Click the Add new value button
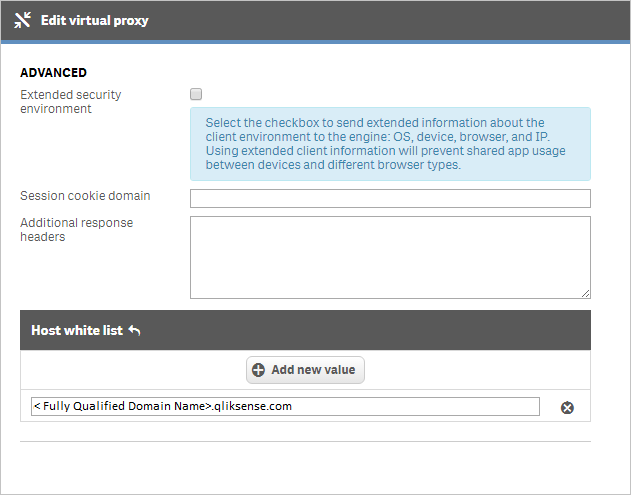The image size is (631, 495). pyautogui.click(x=305, y=370)
